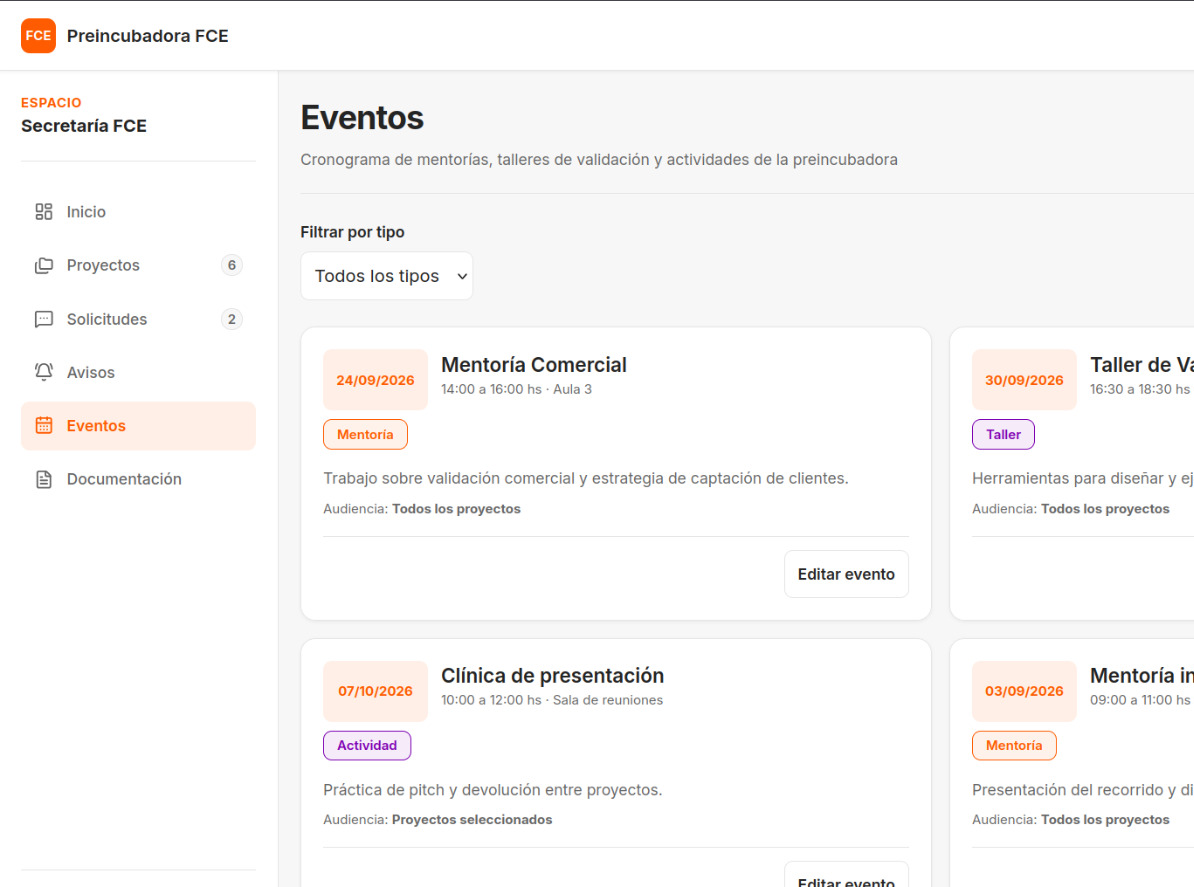Click the Proyectos folder icon
This screenshot has width=1194, height=887.
point(43,265)
